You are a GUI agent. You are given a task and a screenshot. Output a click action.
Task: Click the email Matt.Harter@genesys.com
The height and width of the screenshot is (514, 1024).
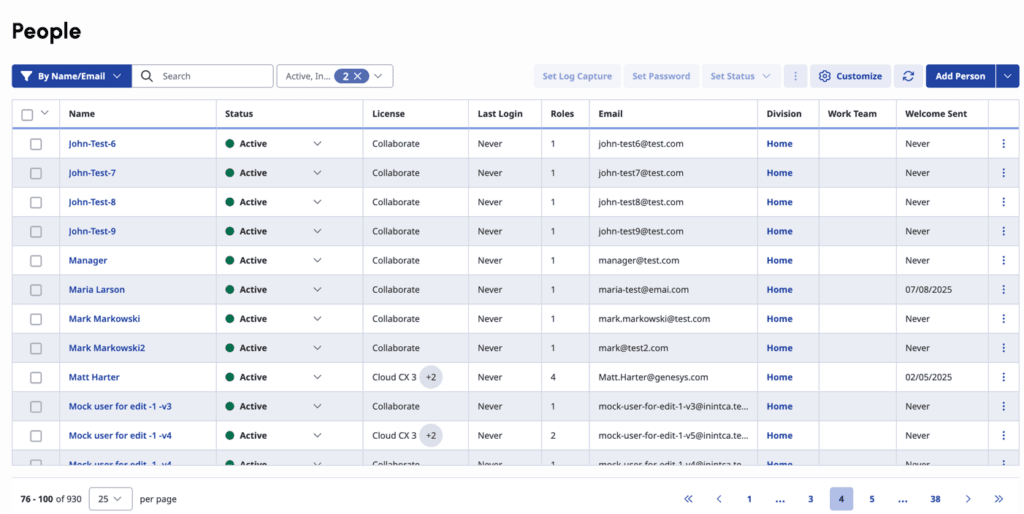(653, 377)
